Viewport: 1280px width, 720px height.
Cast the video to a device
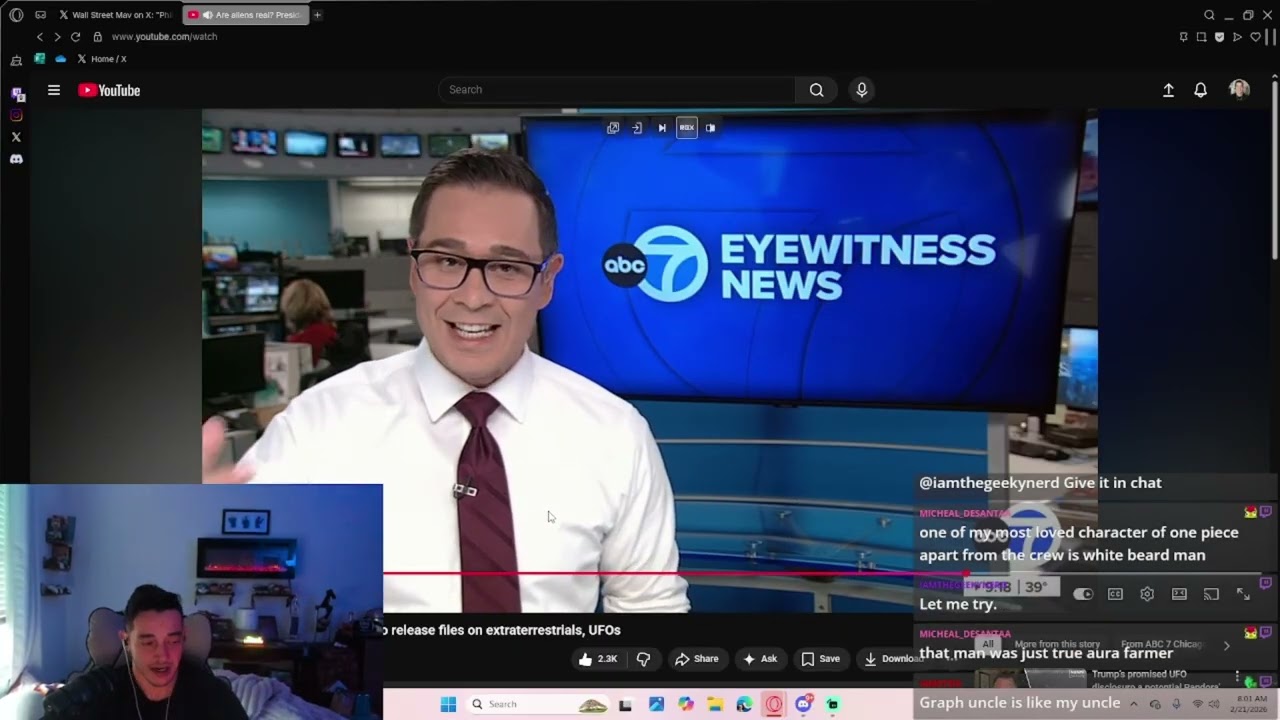tap(1211, 594)
